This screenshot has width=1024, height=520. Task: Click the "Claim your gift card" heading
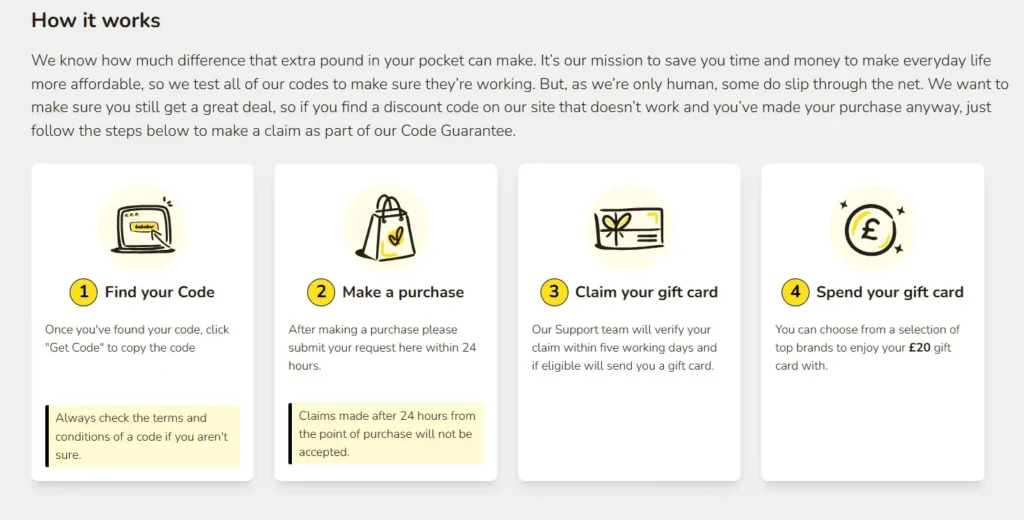coord(646,292)
